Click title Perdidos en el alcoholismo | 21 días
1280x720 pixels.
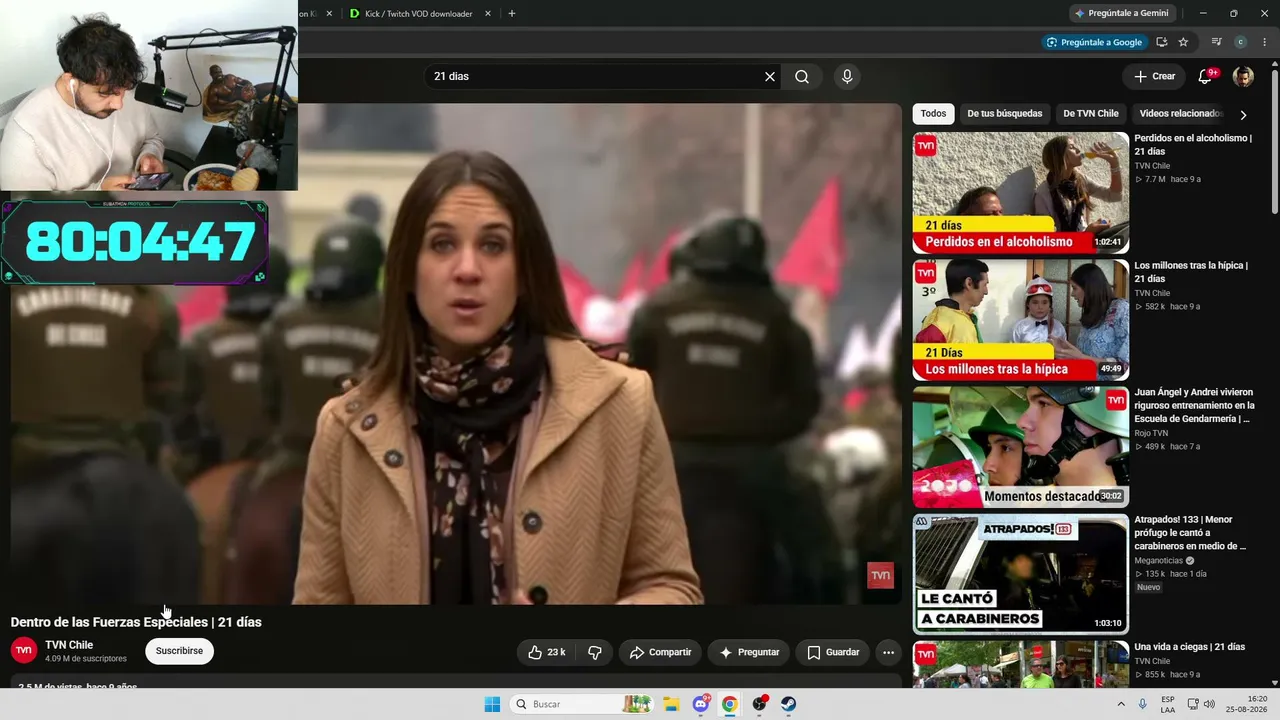[1193, 145]
